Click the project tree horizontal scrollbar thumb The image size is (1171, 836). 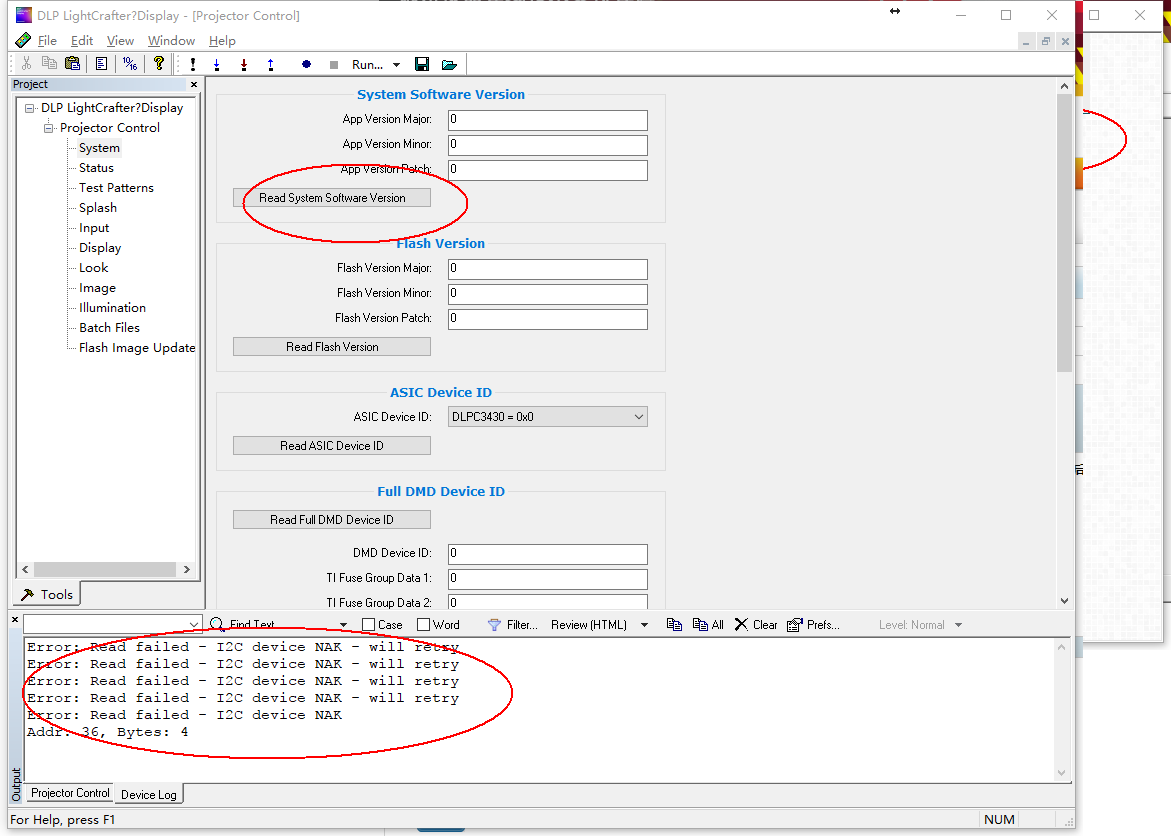click(105, 569)
